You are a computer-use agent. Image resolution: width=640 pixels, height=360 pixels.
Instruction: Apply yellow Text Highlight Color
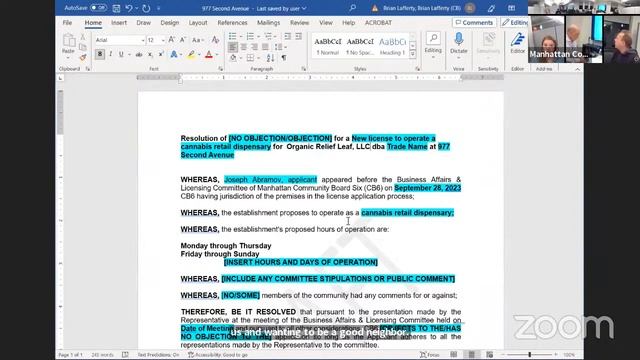pyautogui.click(x=191, y=54)
